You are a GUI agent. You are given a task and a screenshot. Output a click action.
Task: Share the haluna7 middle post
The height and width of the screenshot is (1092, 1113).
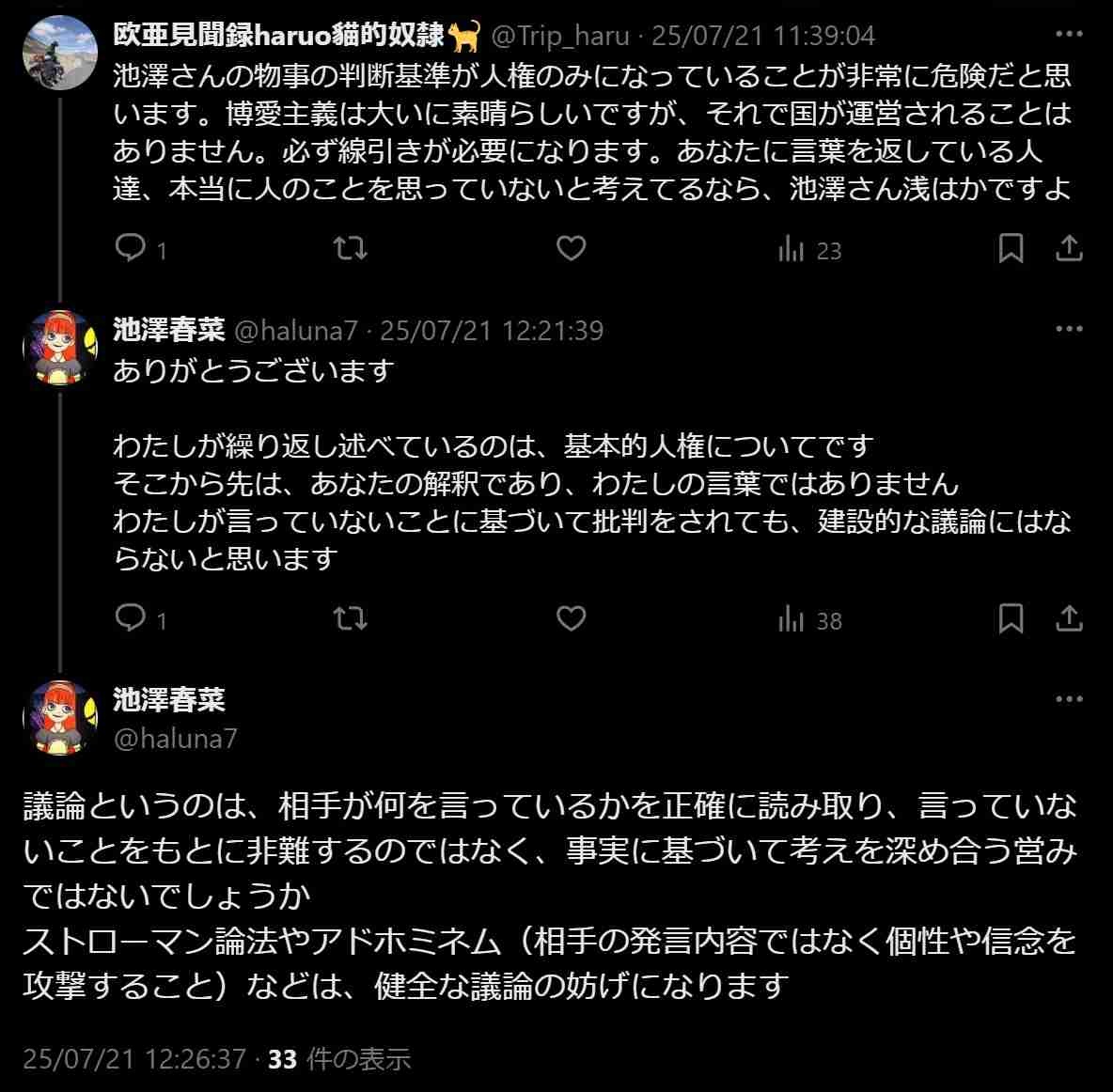[x=1069, y=619]
